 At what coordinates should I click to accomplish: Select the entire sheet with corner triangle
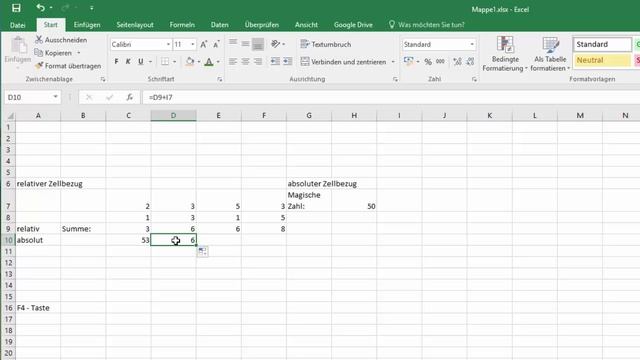click(x=10, y=116)
